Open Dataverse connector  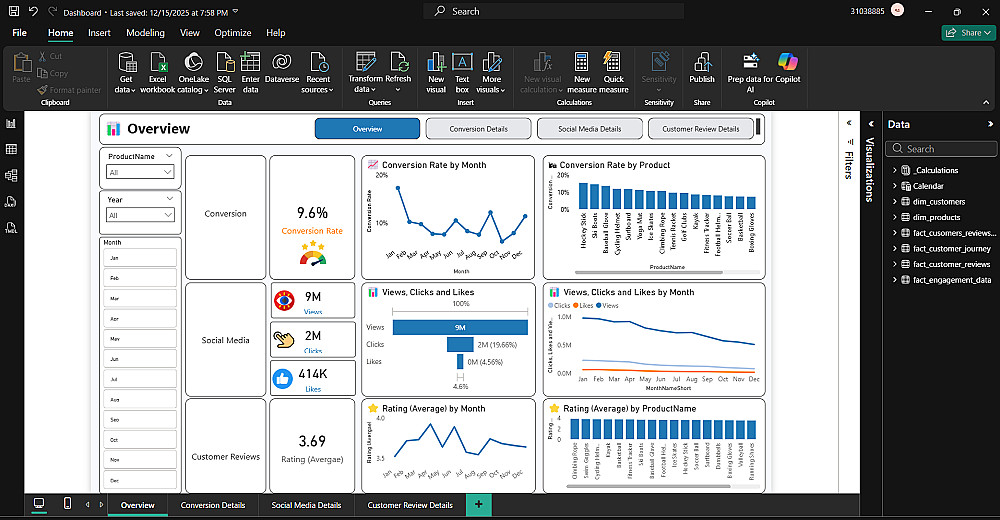tap(282, 68)
